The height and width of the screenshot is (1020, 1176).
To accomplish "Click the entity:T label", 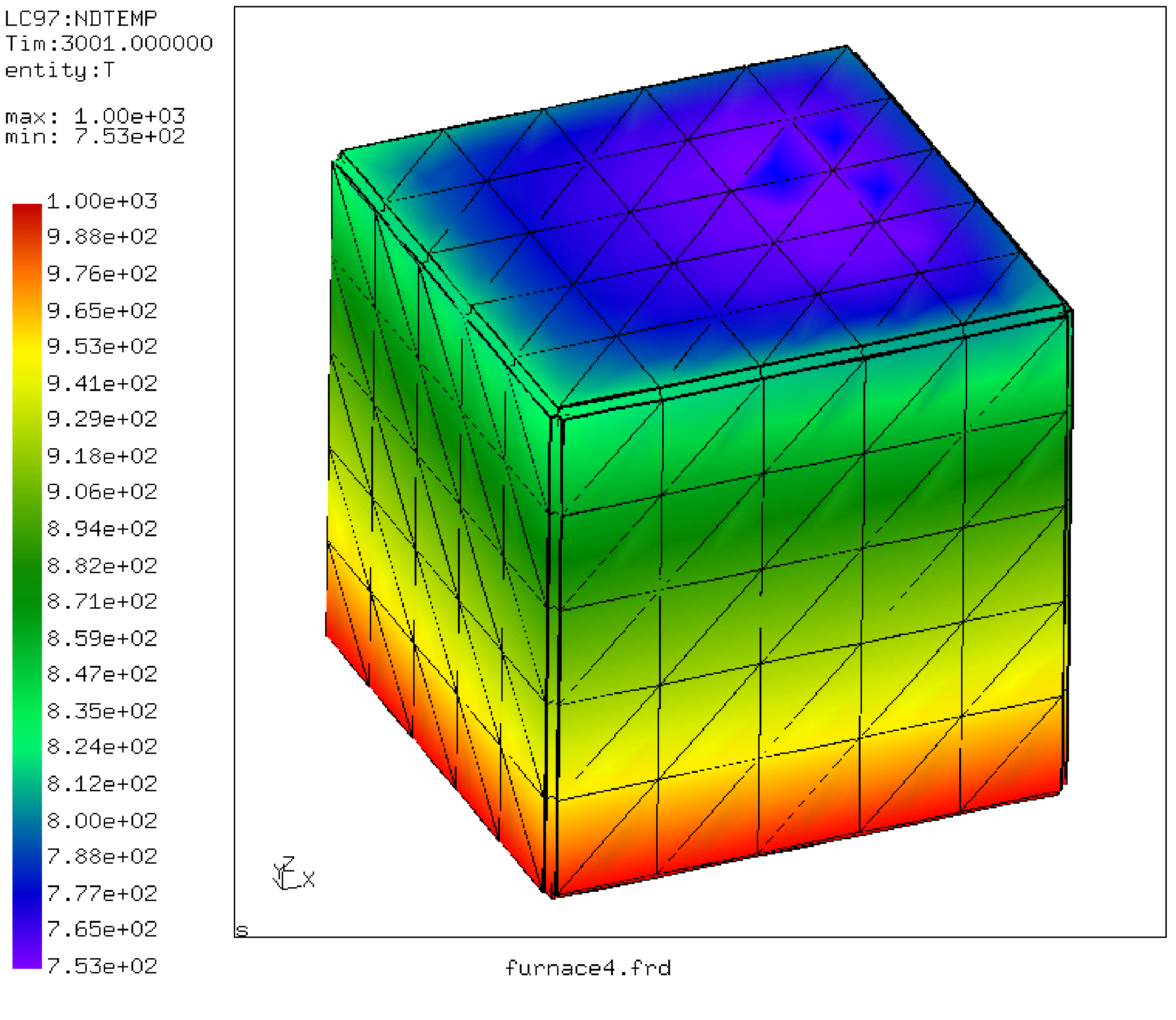I will click(x=59, y=70).
